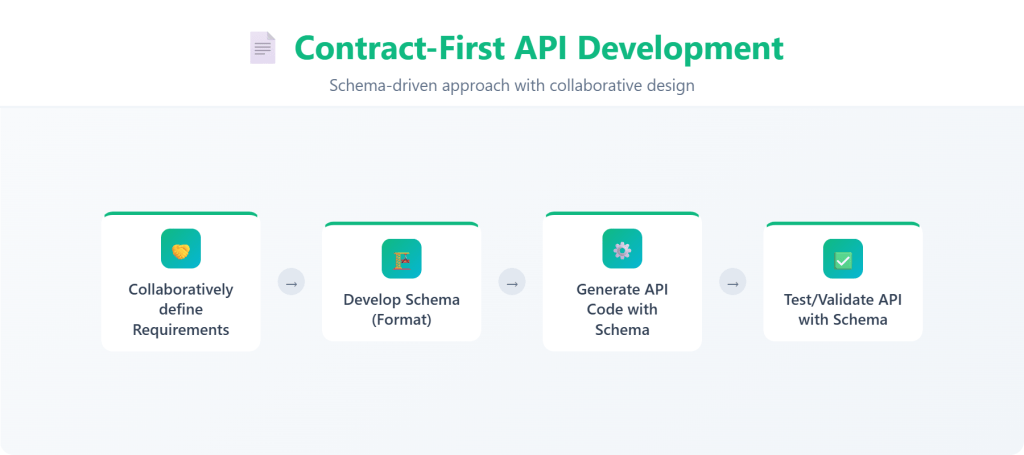
Task: Click the green top border of the Develop Schema card
Action: point(401,223)
